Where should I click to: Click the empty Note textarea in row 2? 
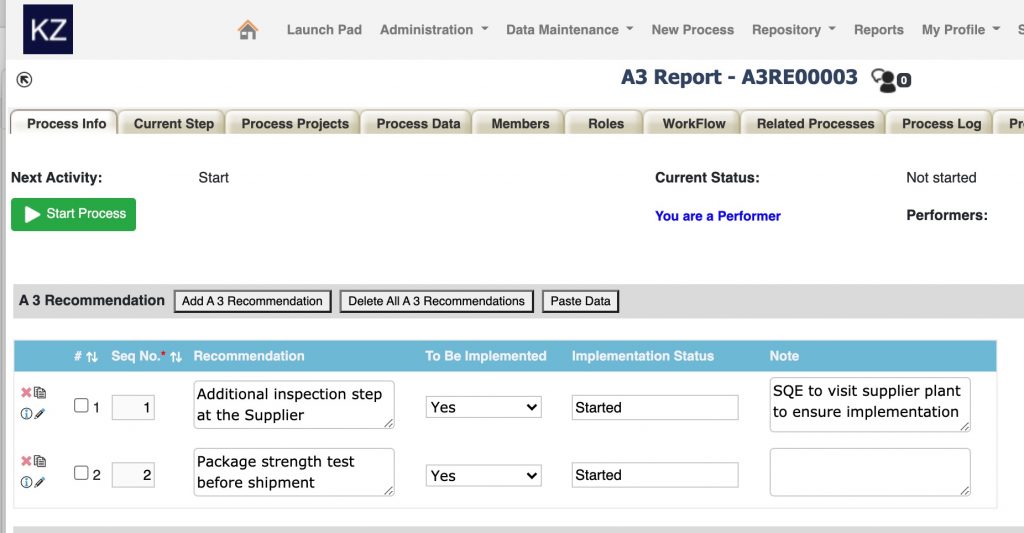869,471
